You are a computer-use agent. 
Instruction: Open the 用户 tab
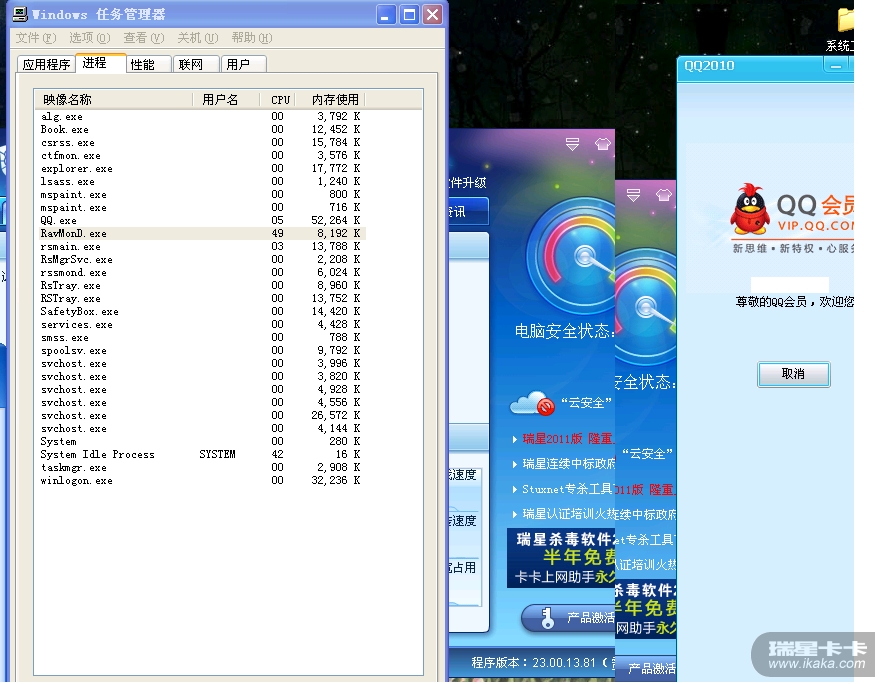coord(244,64)
